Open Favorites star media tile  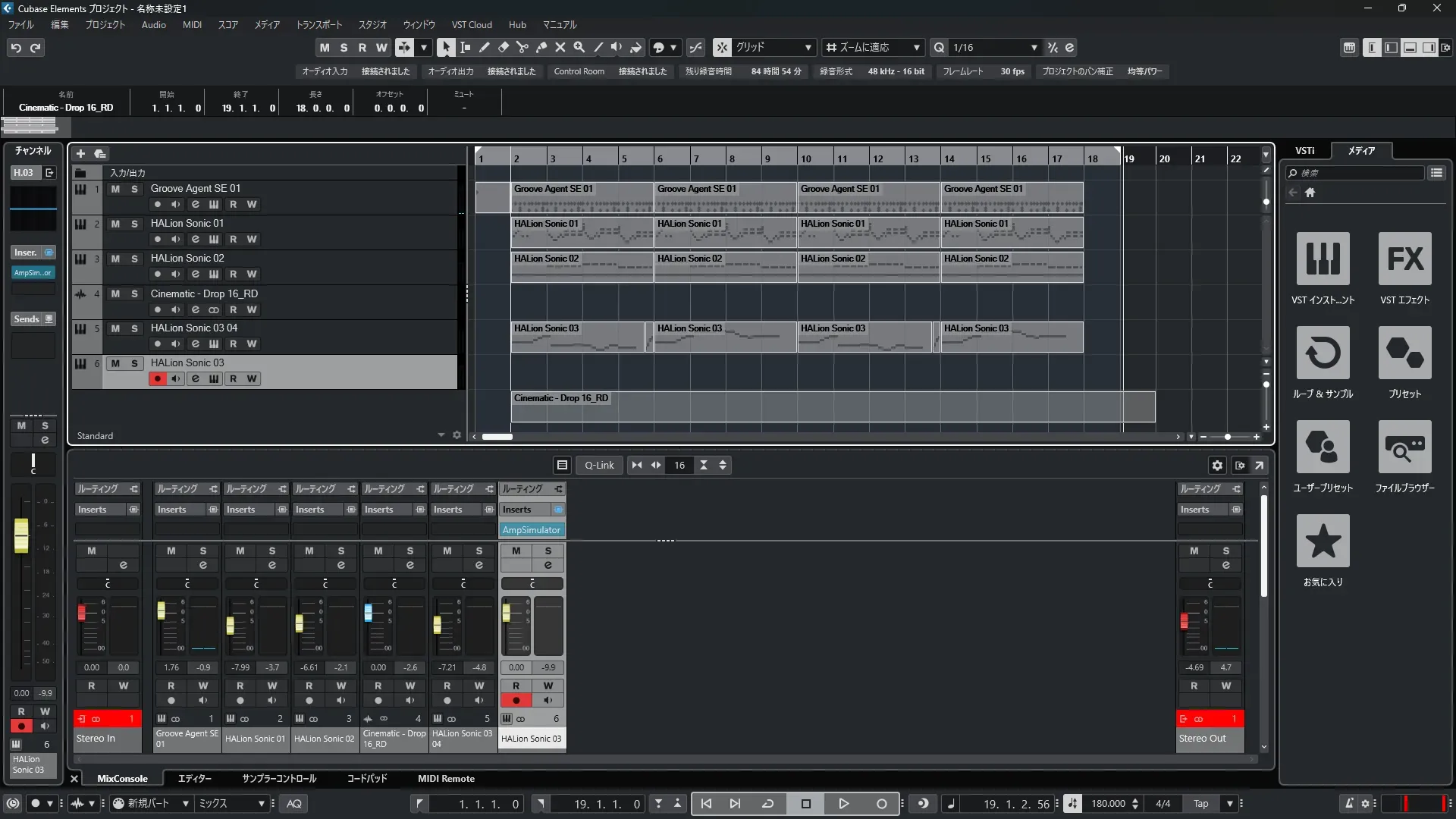[1323, 541]
